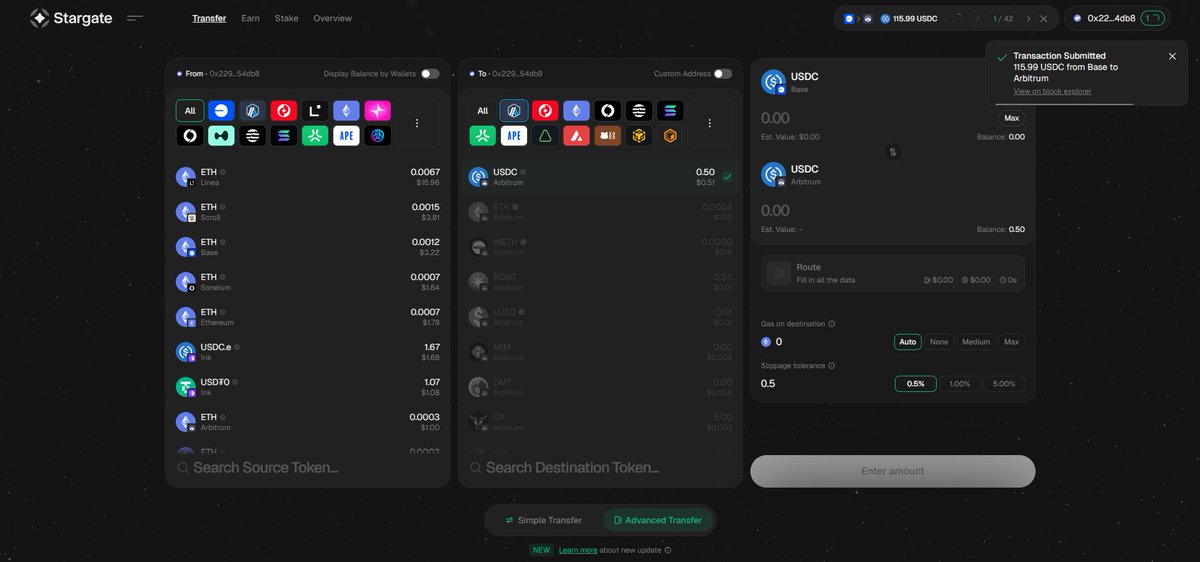
Task: Expand more destination chains three-dot menu
Action: click(x=709, y=123)
